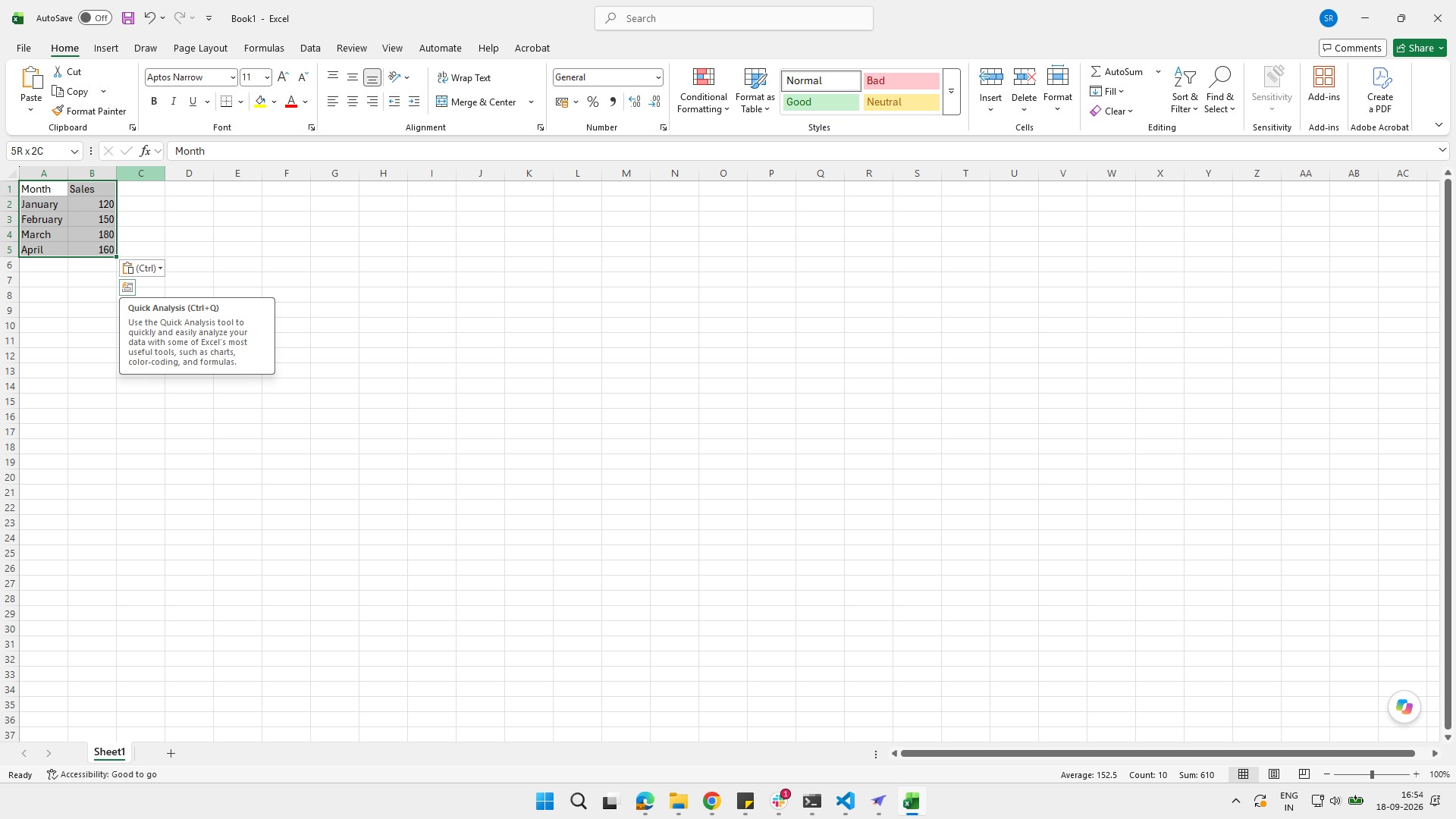Open the Name Box dropdown arrow

point(74,151)
